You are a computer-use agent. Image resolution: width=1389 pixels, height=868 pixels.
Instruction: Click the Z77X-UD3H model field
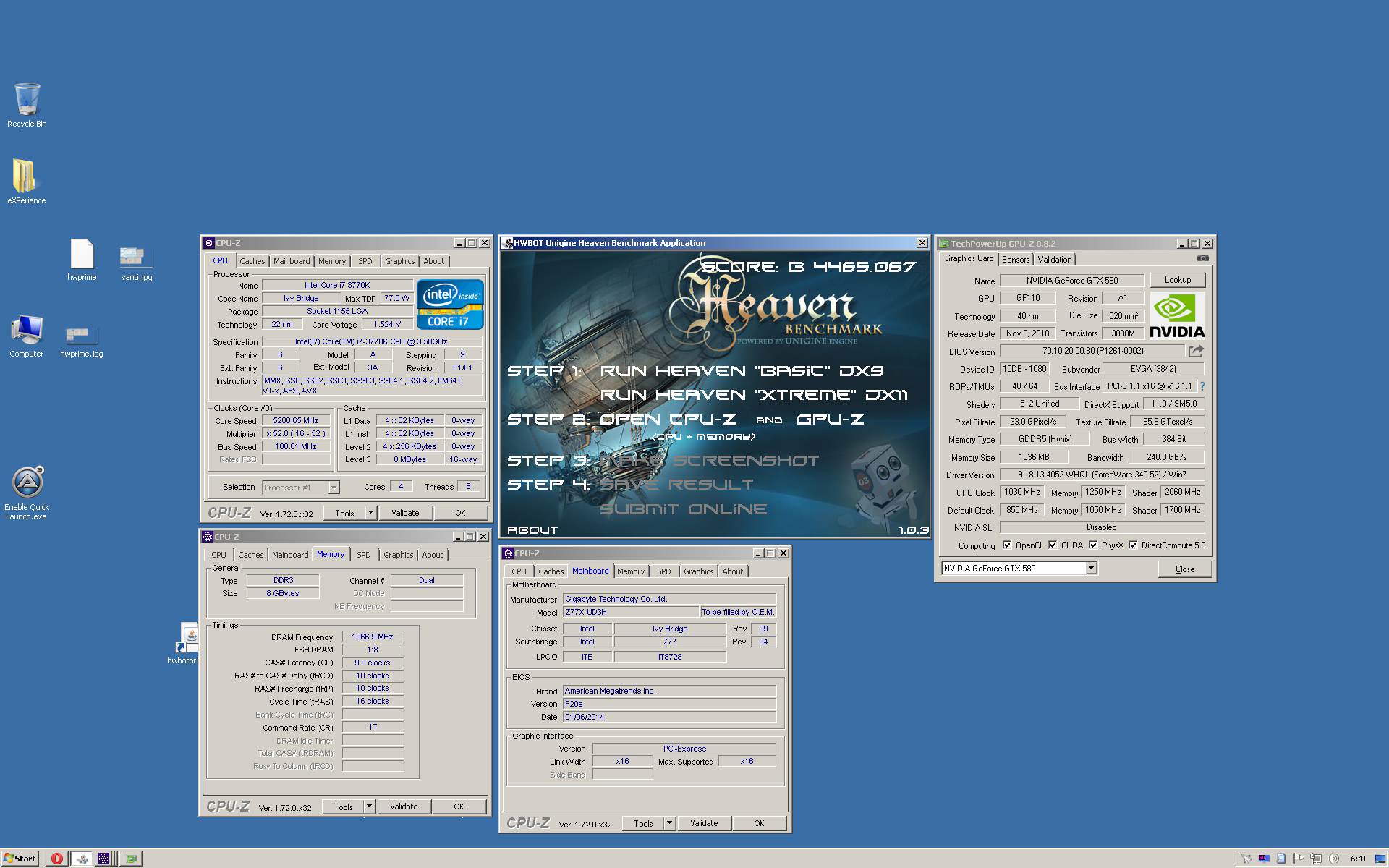click(x=631, y=612)
